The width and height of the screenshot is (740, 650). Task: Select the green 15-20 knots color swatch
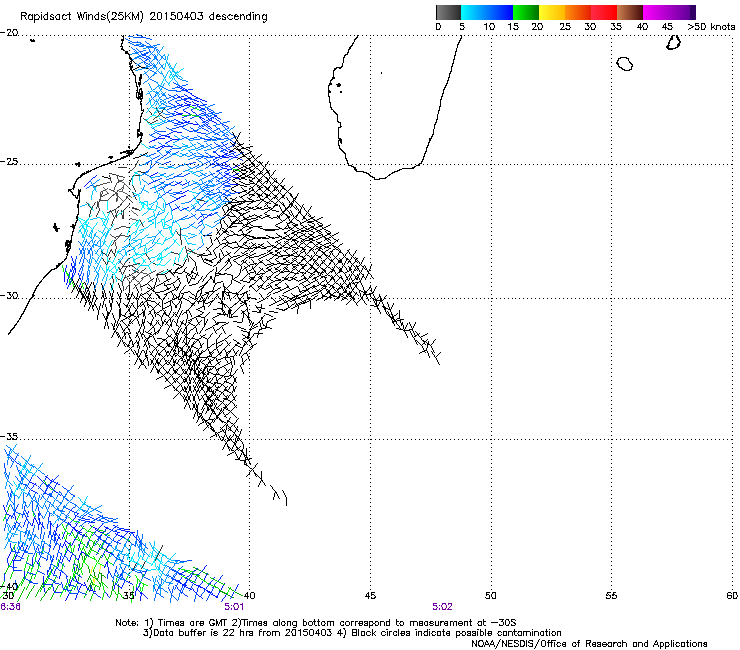coord(526,12)
